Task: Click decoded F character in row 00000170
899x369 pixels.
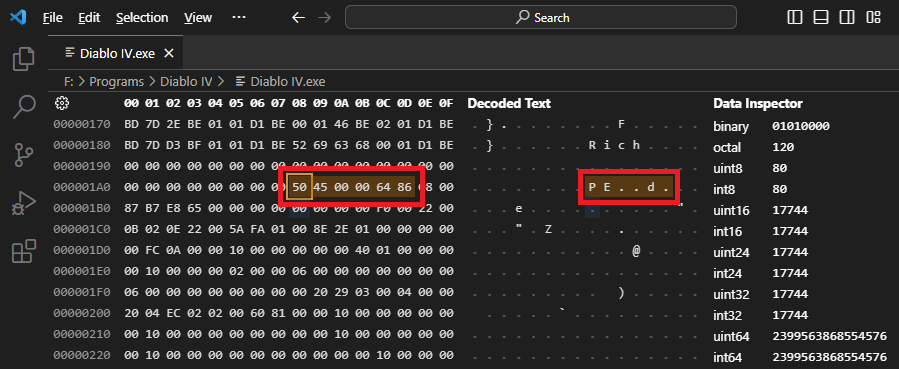Action: 621,124
